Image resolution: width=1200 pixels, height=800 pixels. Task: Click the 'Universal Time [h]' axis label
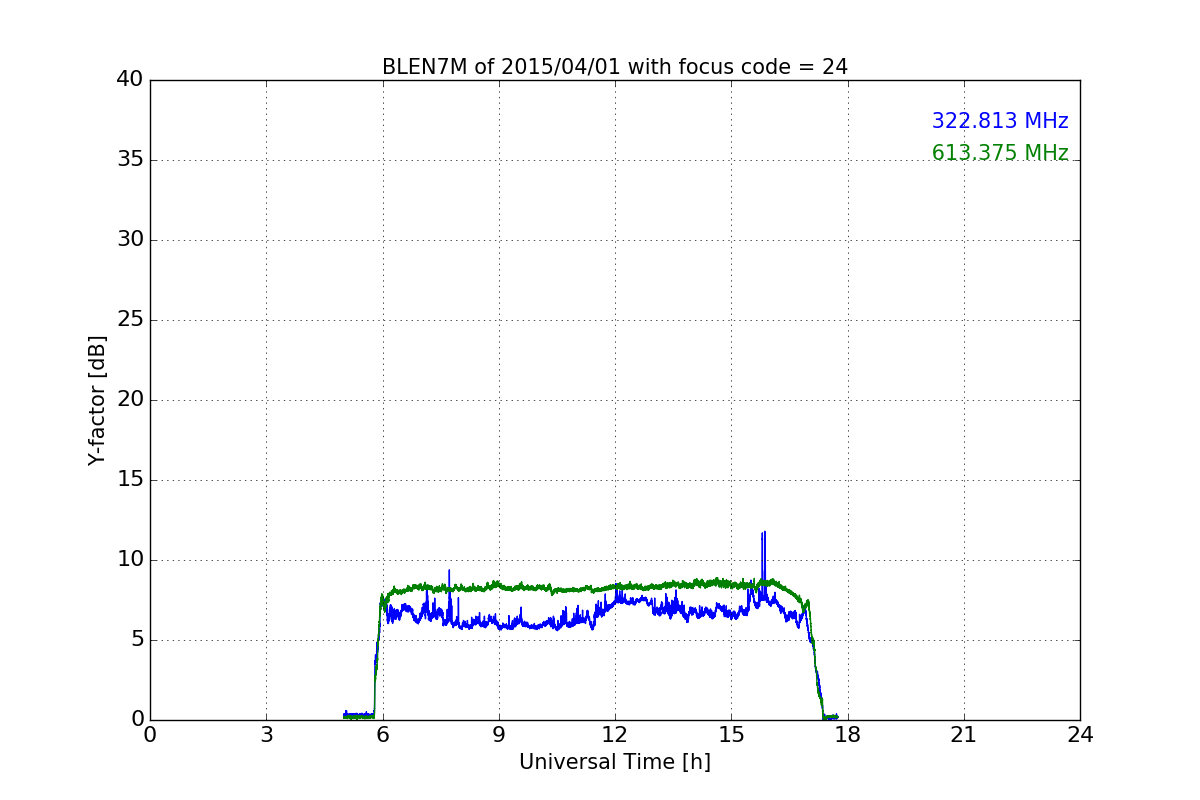coord(615,762)
